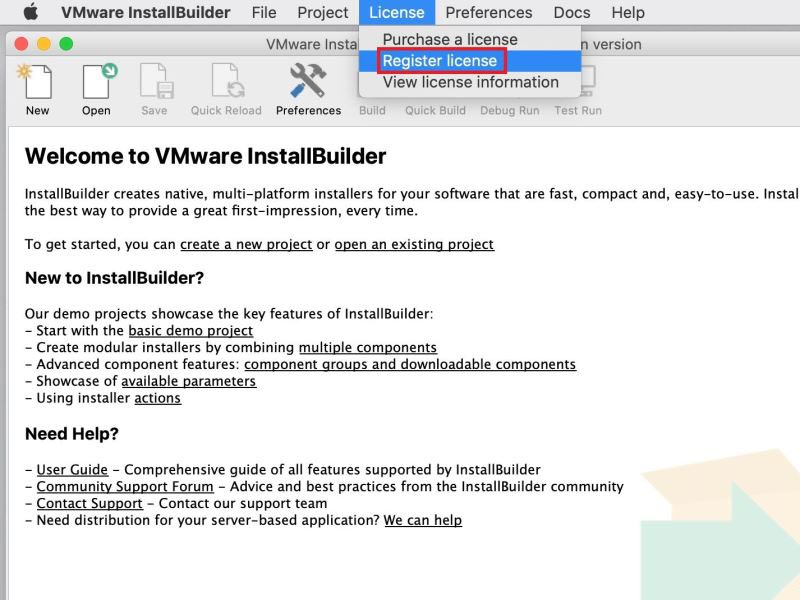Save the project with the Save icon

pos(154,84)
